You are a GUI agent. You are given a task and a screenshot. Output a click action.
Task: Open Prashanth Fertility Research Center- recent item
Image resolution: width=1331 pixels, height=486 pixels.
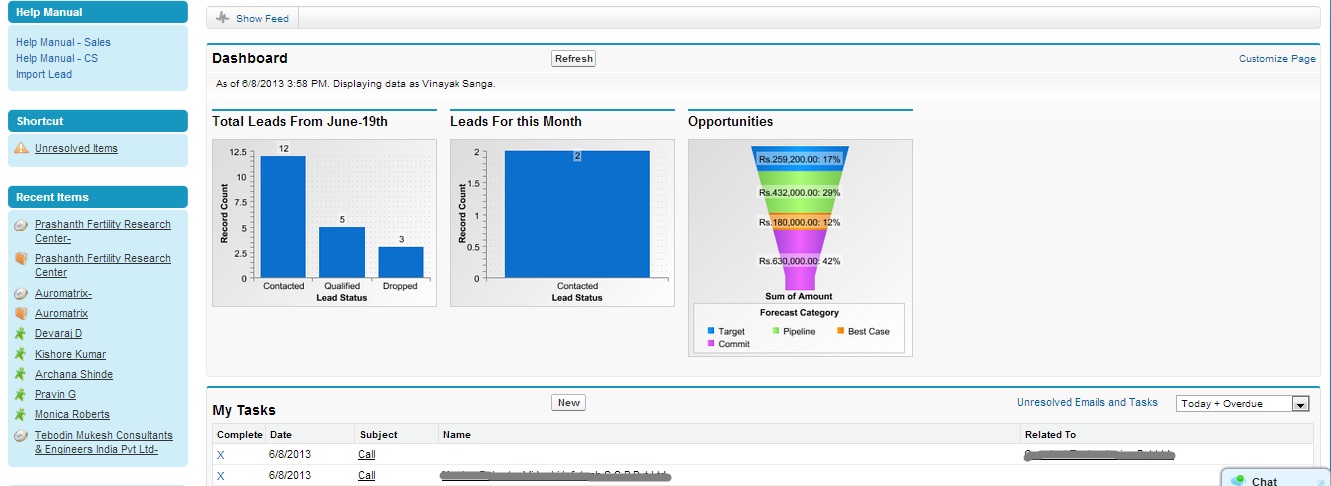(x=103, y=231)
